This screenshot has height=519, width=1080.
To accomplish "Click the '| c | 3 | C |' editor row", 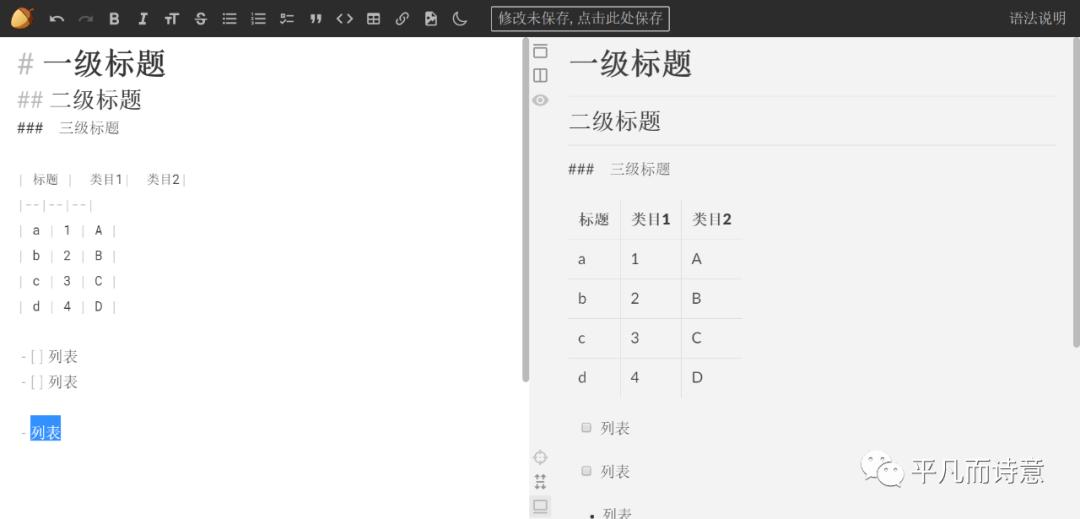I will [68, 282].
